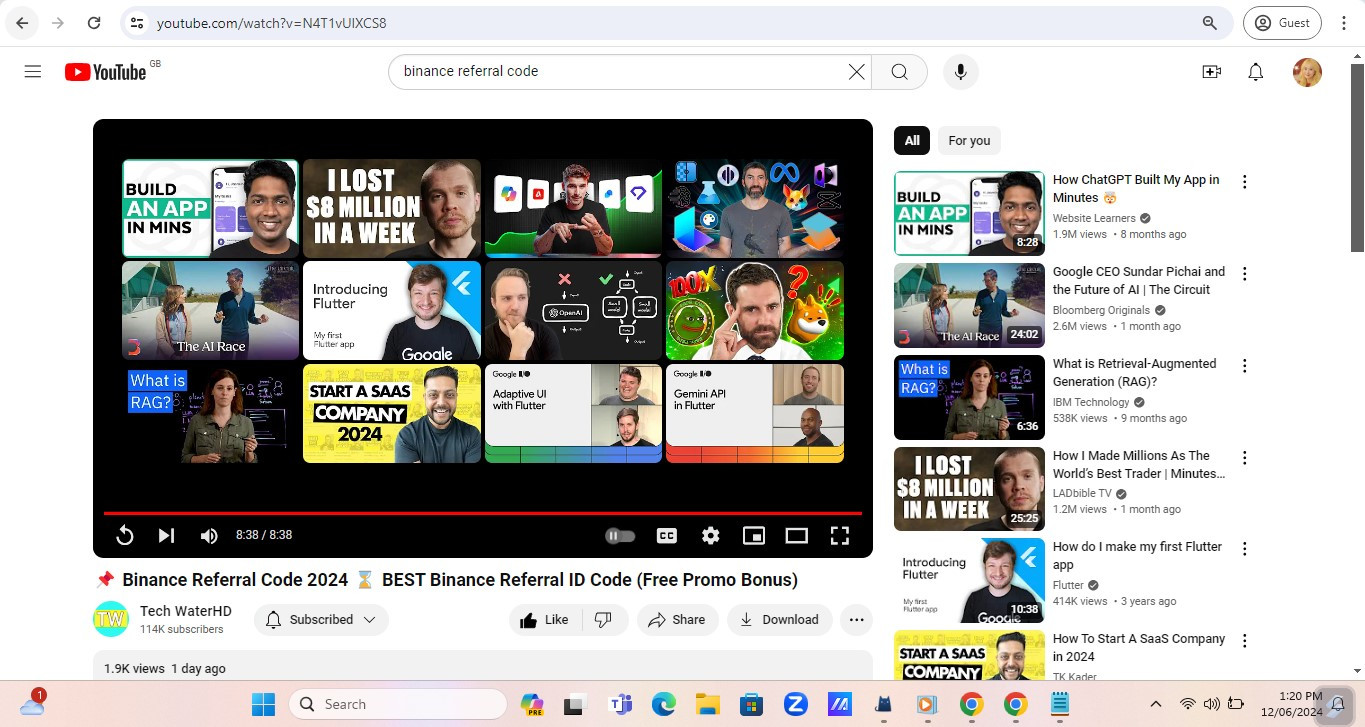Select the For you filter chip
Image resolution: width=1365 pixels, height=727 pixels.
[969, 141]
